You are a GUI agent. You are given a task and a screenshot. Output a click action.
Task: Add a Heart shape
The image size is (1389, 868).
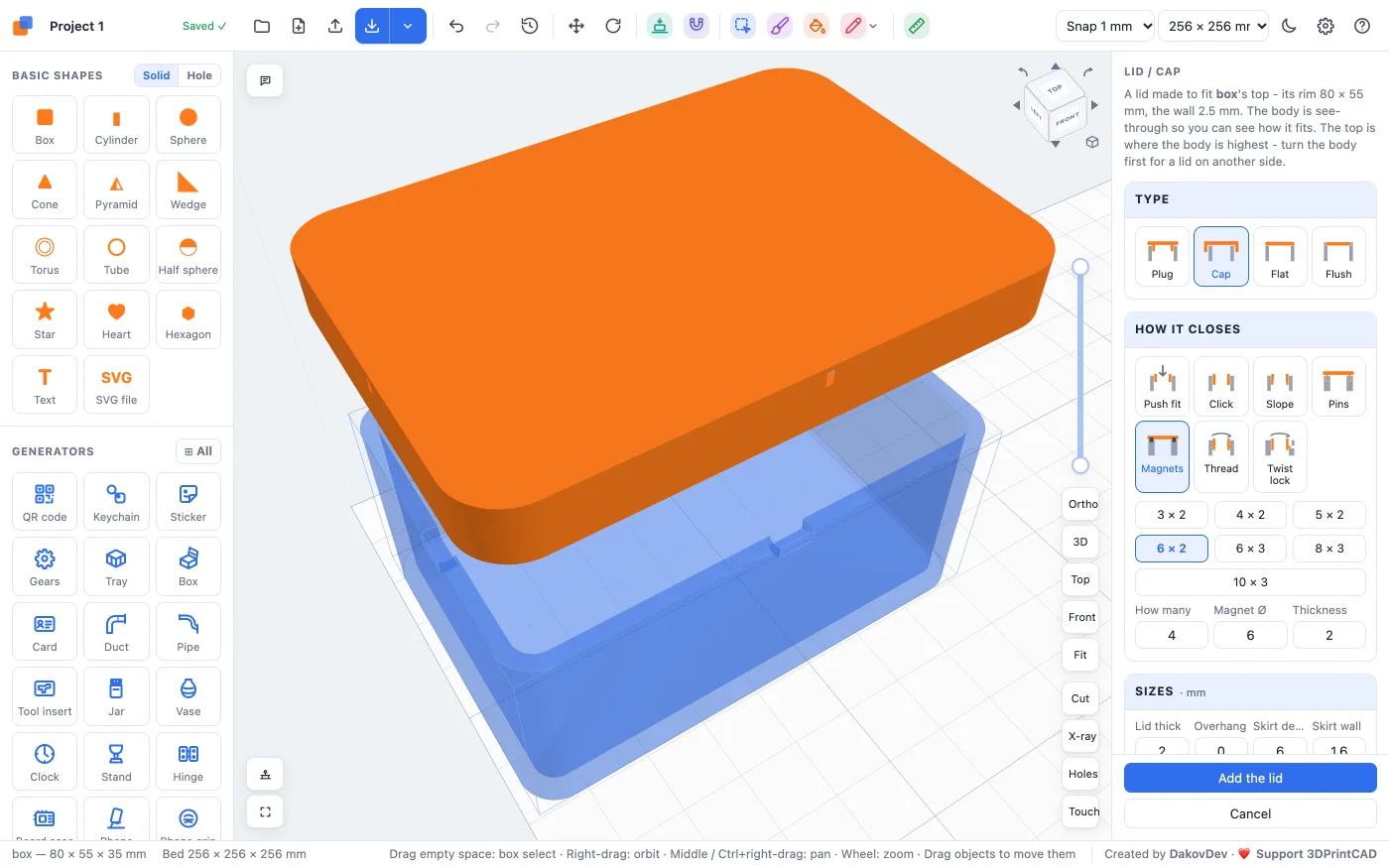coord(116,319)
